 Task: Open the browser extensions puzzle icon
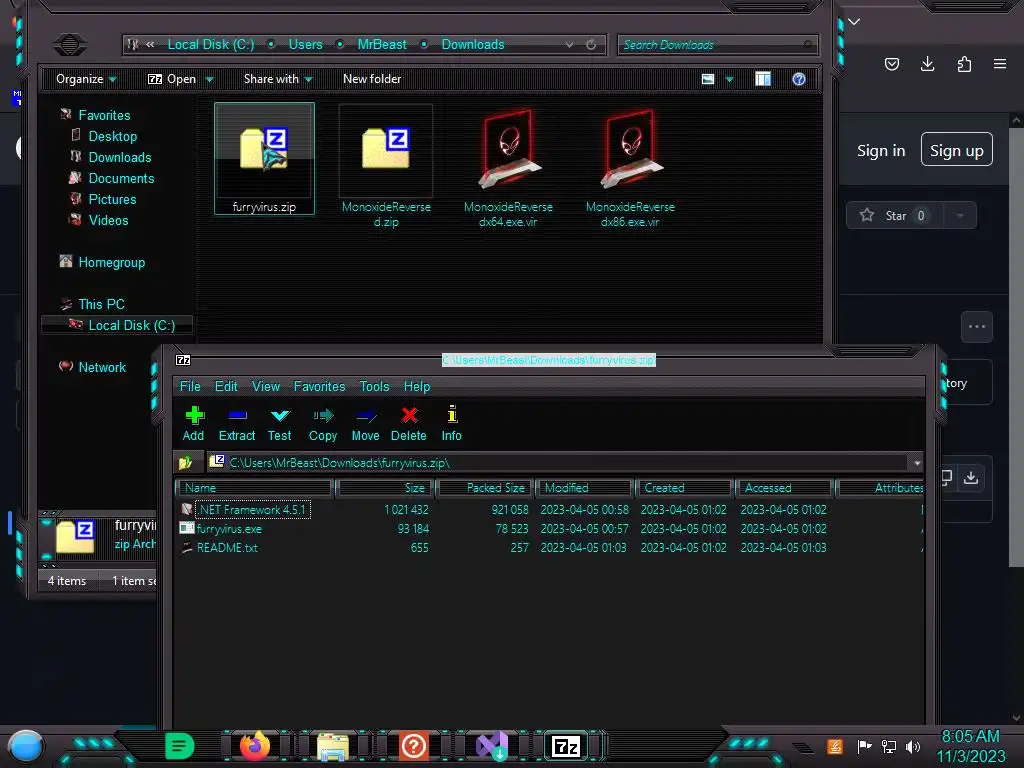pos(964,64)
